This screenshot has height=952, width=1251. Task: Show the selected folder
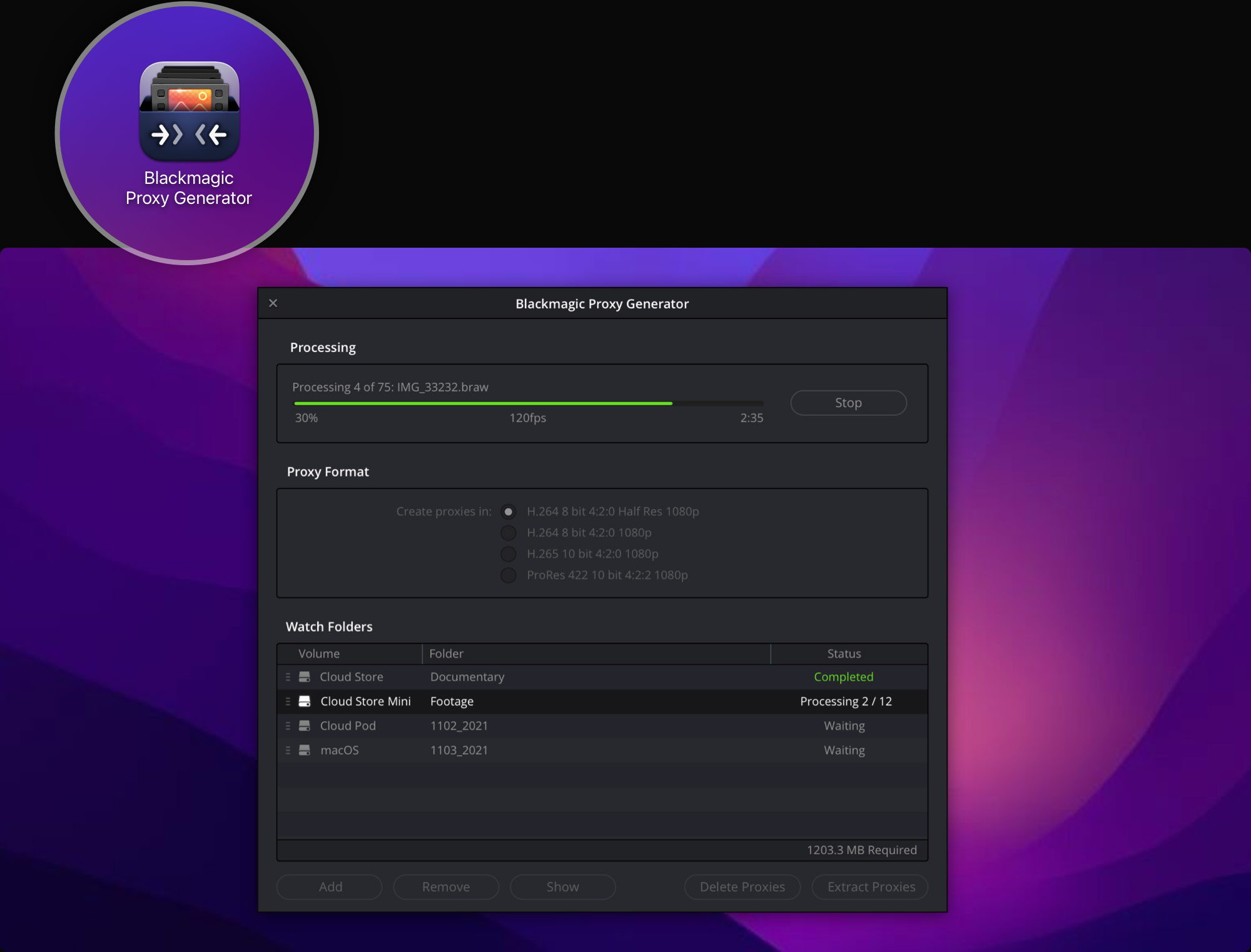coord(563,887)
